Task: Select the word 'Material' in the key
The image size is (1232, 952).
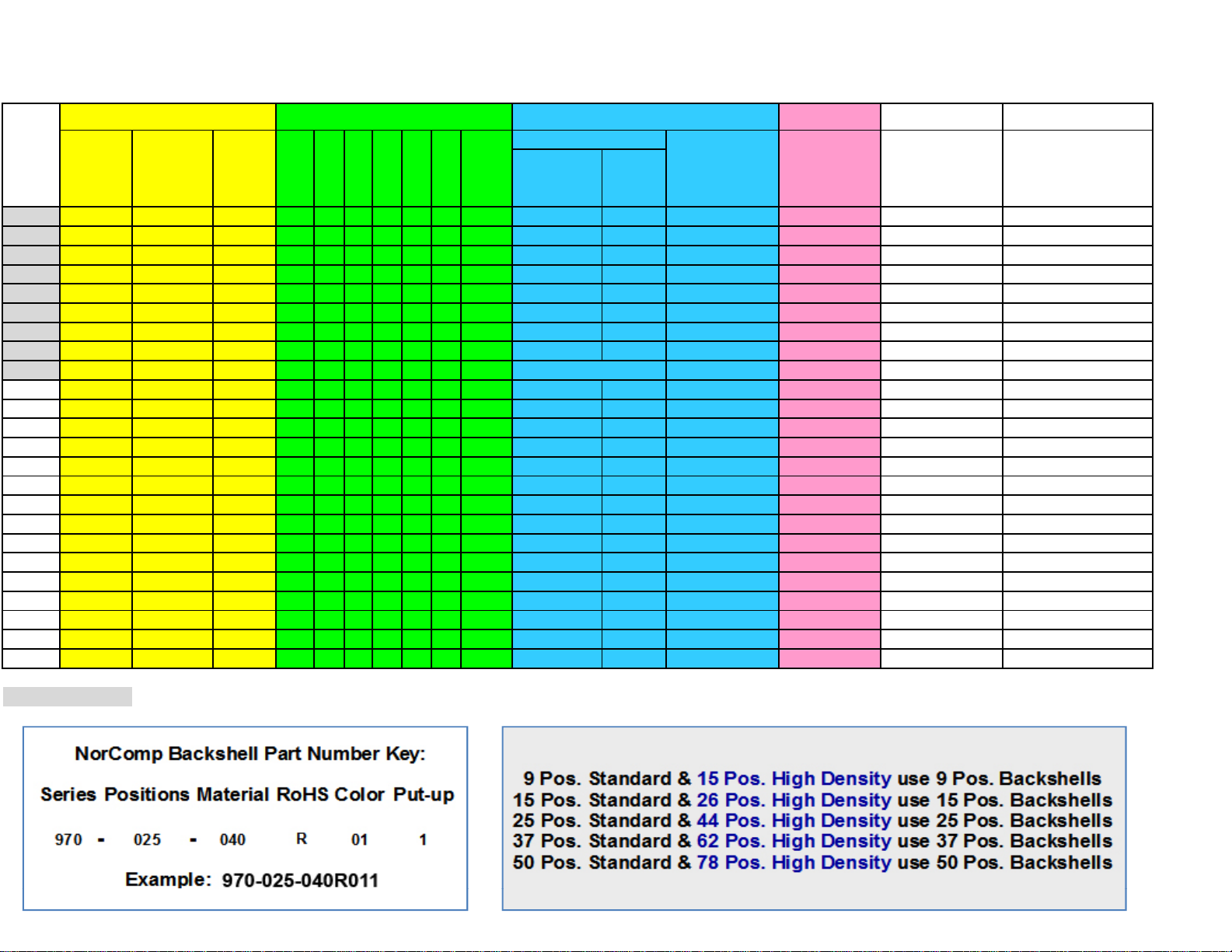Action: pyautogui.click(x=232, y=794)
